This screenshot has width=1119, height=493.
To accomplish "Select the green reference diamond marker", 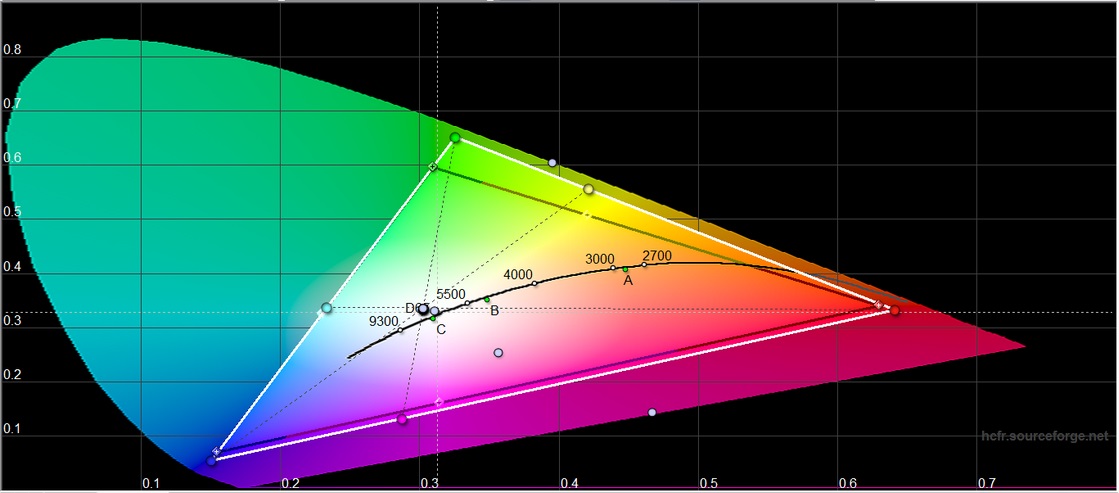I will tap(433, 167).
